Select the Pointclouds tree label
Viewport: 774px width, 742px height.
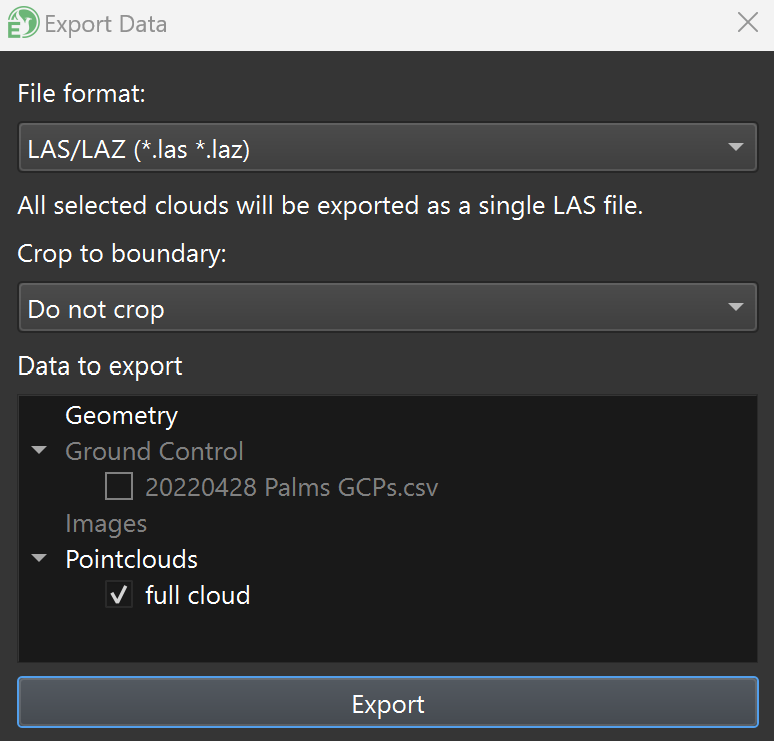click(x=131, y=559)
